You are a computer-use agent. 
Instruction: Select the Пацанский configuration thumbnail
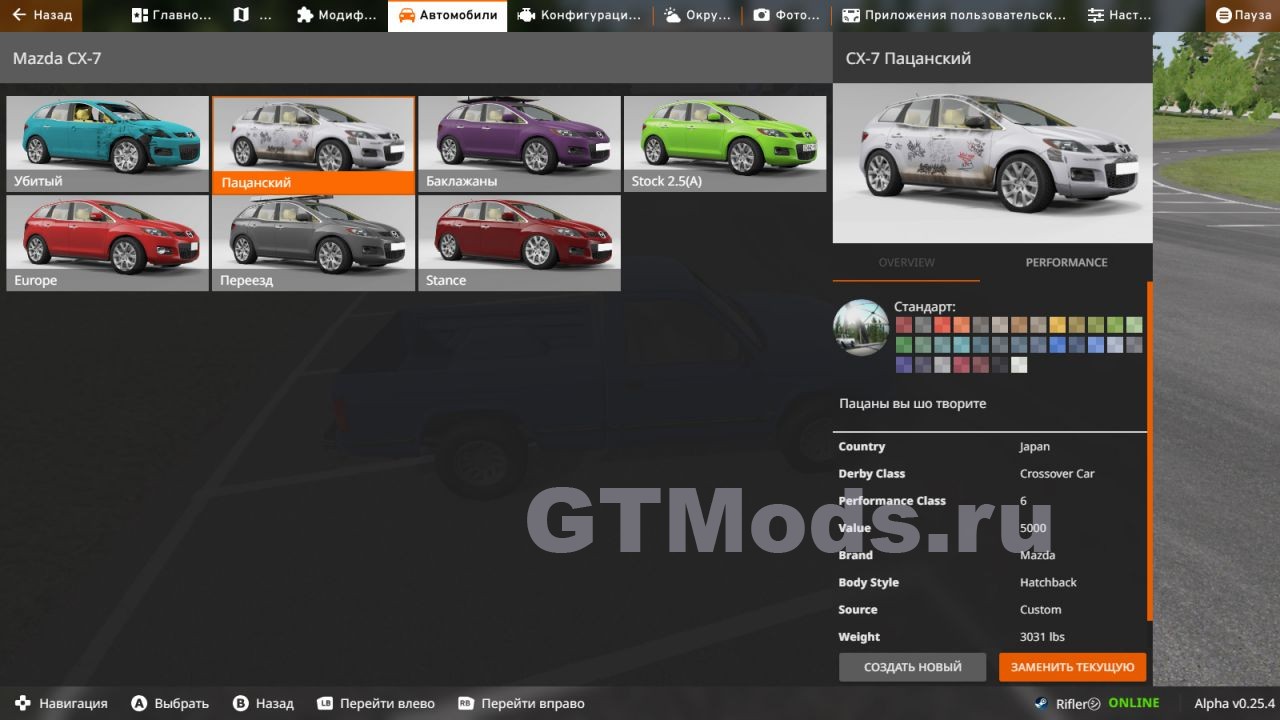point(313,144)
